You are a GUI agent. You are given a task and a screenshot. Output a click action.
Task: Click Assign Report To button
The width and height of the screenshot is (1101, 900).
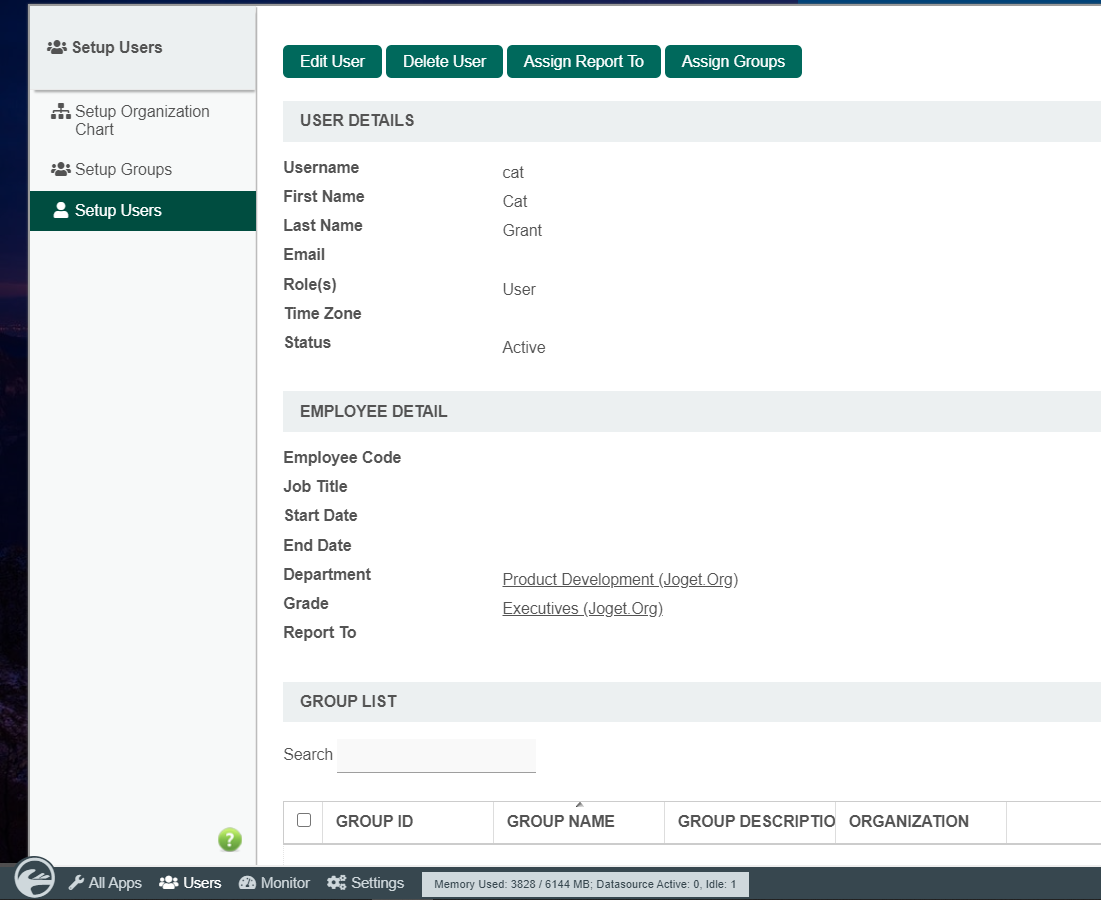pos(583,61)
